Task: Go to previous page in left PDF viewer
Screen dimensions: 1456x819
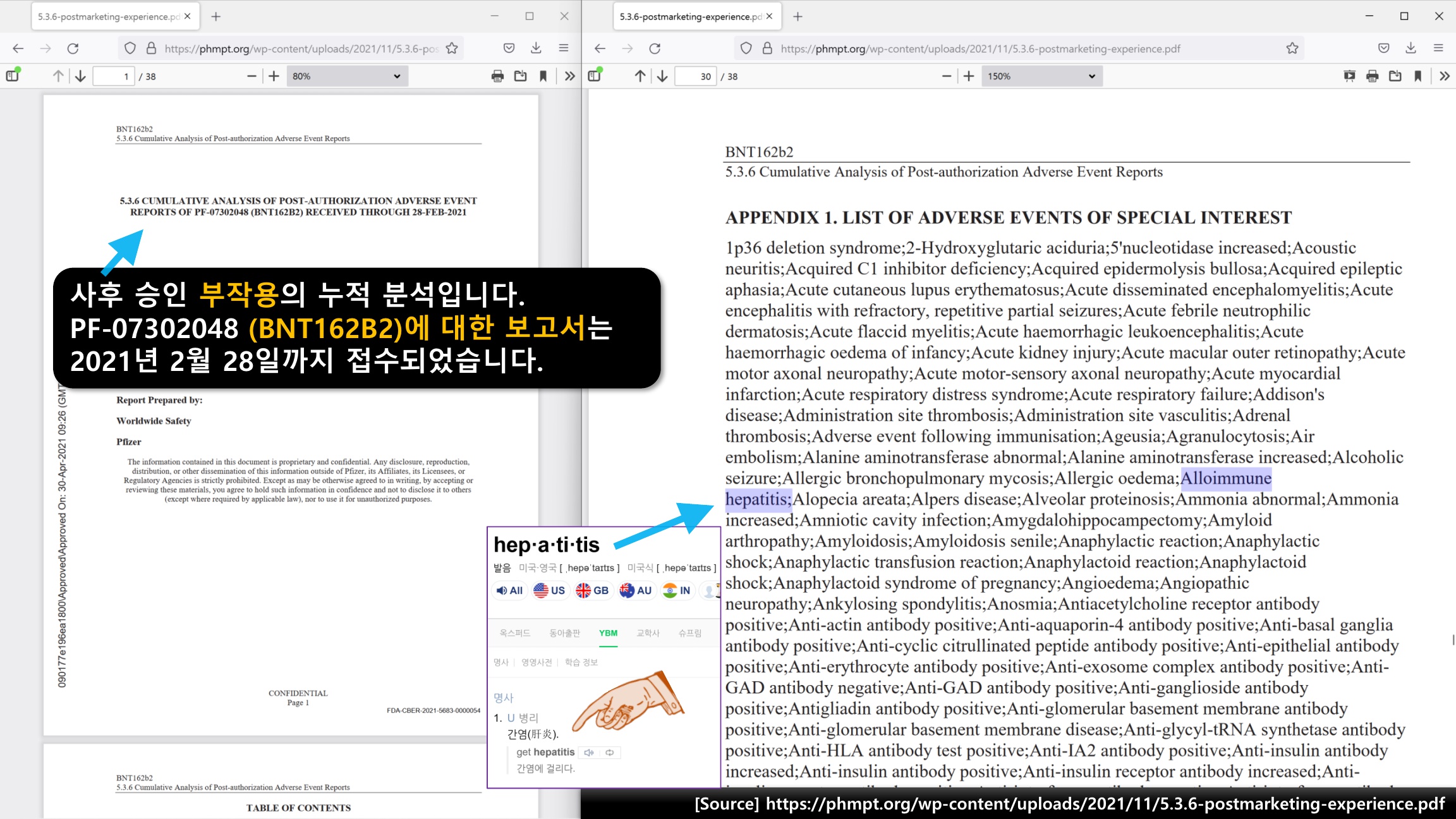Action: tap(58, 76)
